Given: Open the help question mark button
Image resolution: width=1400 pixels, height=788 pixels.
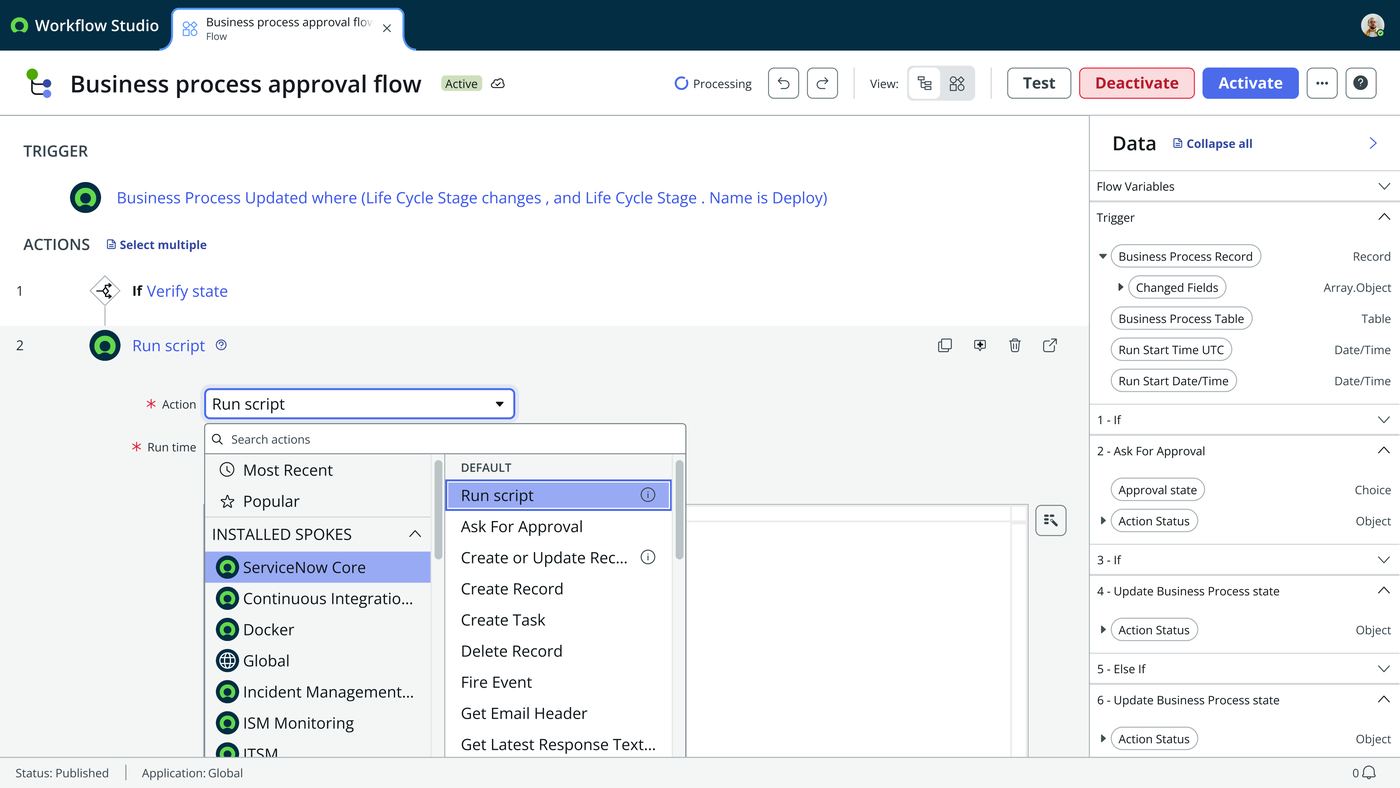Looking at the screenshot, I should pos(1360,84).
